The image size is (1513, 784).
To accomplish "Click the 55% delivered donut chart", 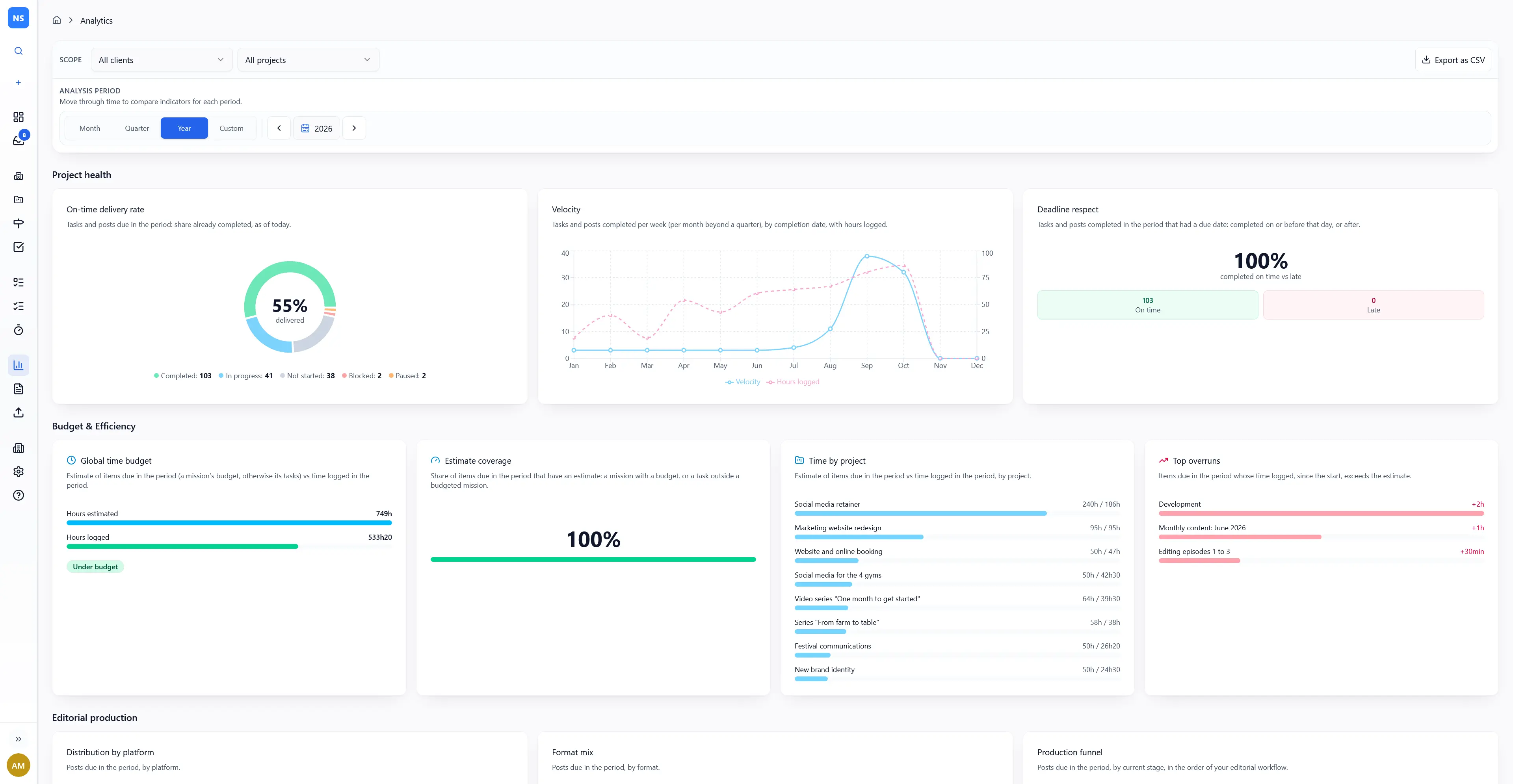I will point(290,307).
